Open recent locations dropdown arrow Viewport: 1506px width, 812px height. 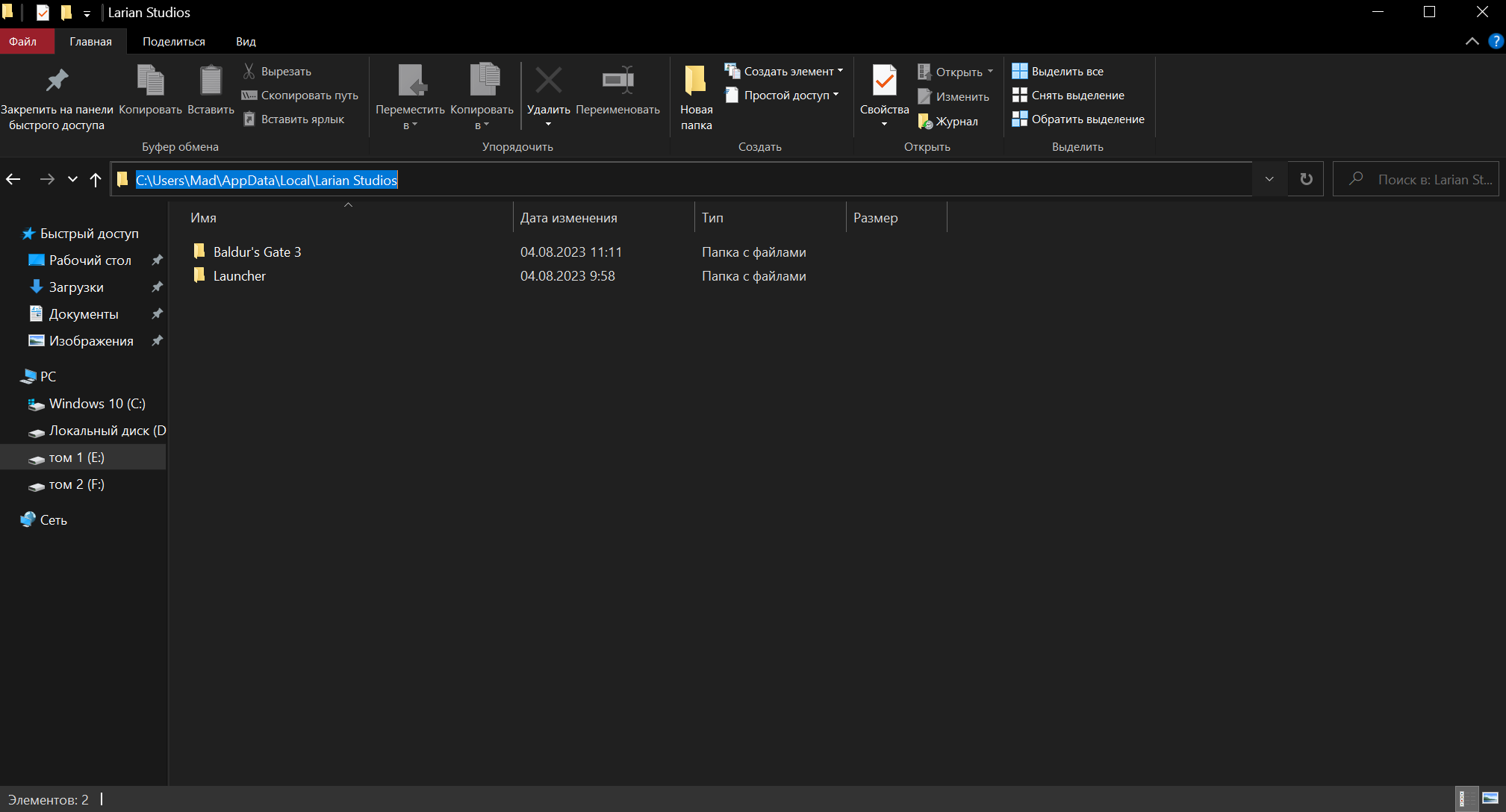click(x=72, y=179)
